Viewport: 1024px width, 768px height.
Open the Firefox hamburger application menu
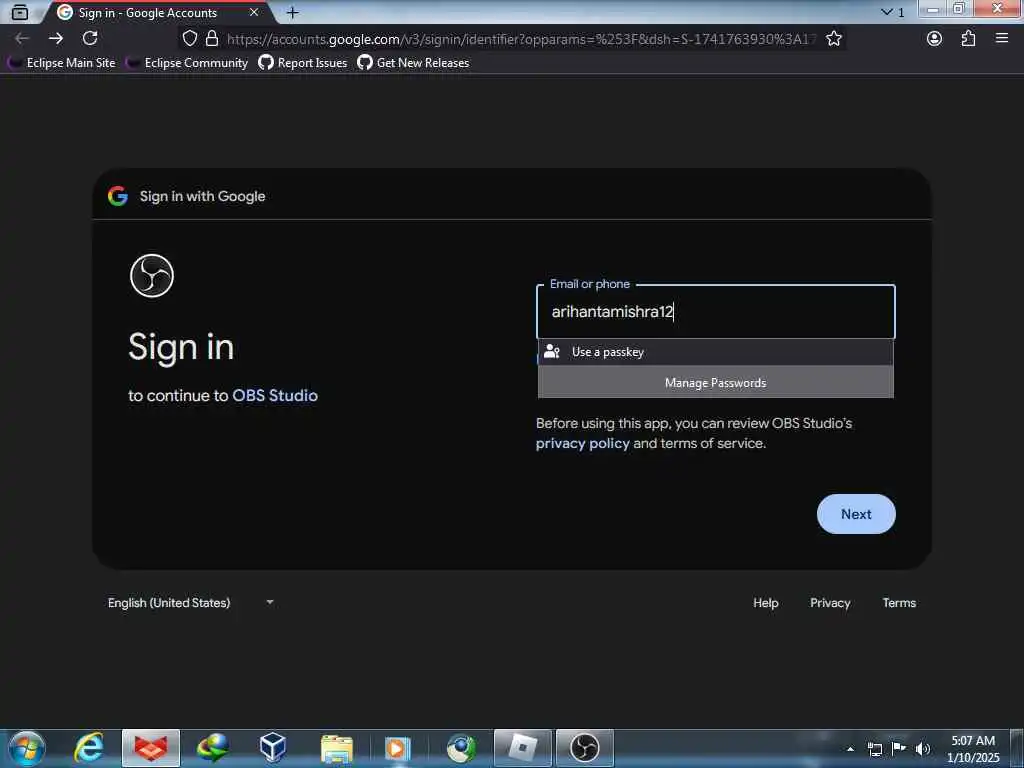tap(1002, 39)
